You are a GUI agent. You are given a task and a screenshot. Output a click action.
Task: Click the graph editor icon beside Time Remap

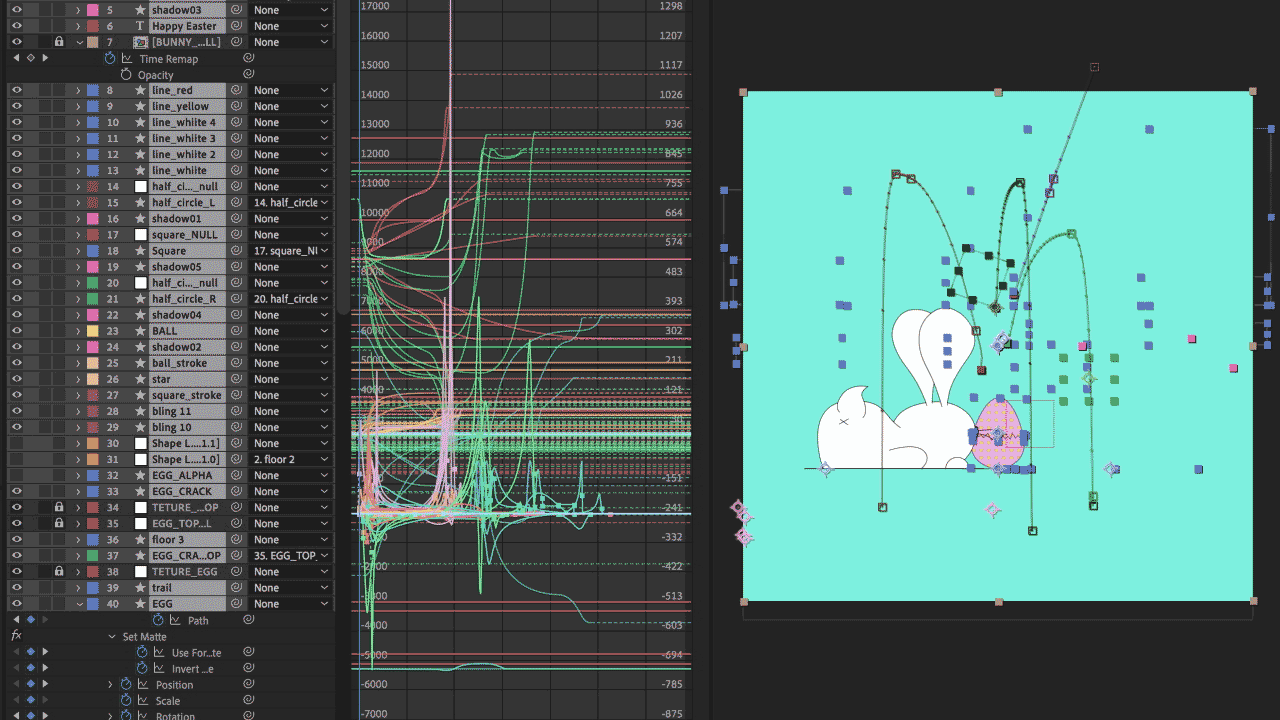tap(127, 58)
